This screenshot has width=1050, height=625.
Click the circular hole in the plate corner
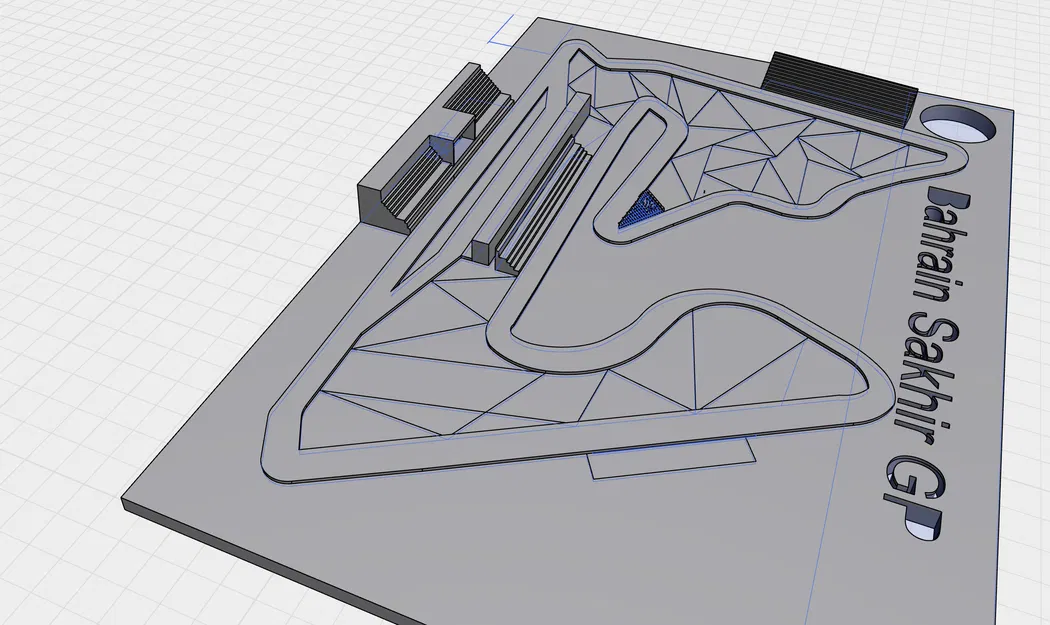click(957, 123)
